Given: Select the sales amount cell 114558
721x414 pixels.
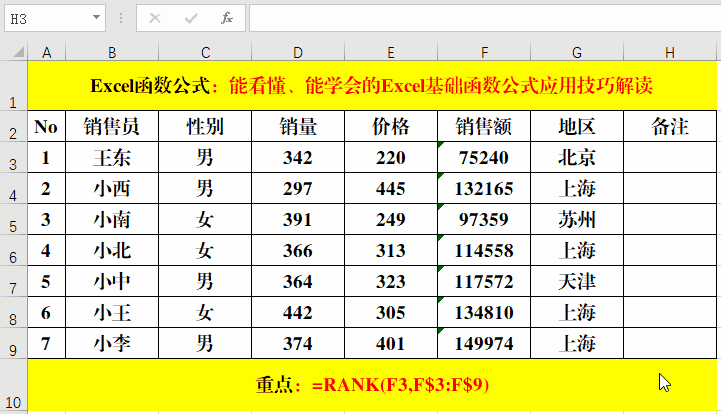Looking at the screenshot, I should point(484,250).
